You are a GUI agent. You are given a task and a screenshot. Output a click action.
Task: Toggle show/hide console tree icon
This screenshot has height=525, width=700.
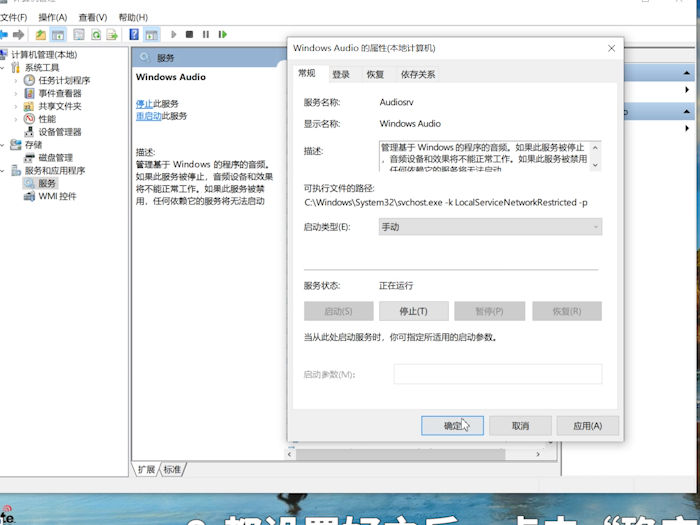coord(58,34)
